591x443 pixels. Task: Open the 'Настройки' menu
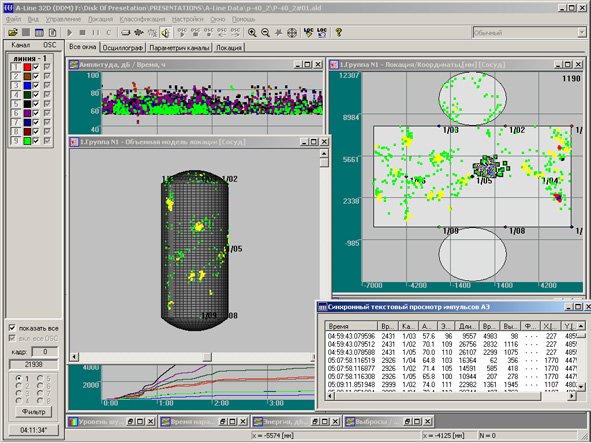(x=187, y=19)
